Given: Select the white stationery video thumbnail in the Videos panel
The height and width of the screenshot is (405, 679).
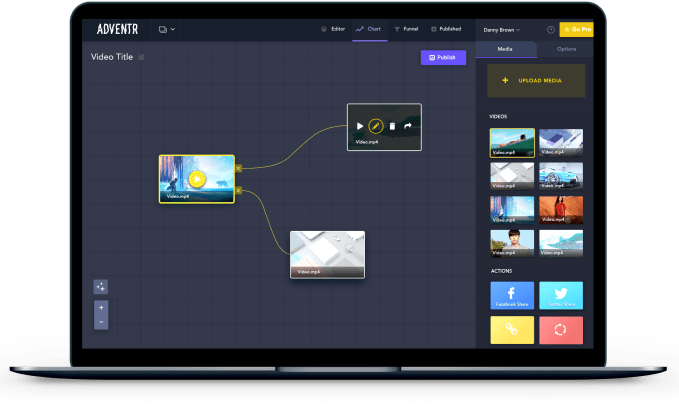Looking at the screenshot, I should pyautogui.click(x=512, y=176).
